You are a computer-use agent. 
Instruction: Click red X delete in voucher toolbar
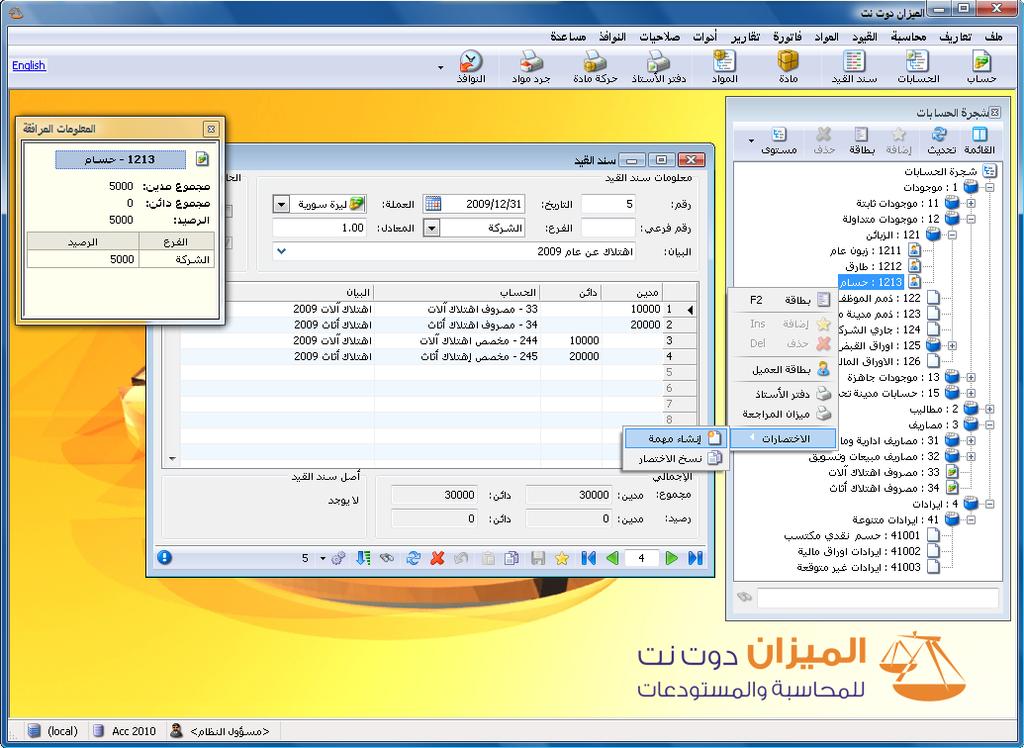pyautogui.click(x=437, y=558)
